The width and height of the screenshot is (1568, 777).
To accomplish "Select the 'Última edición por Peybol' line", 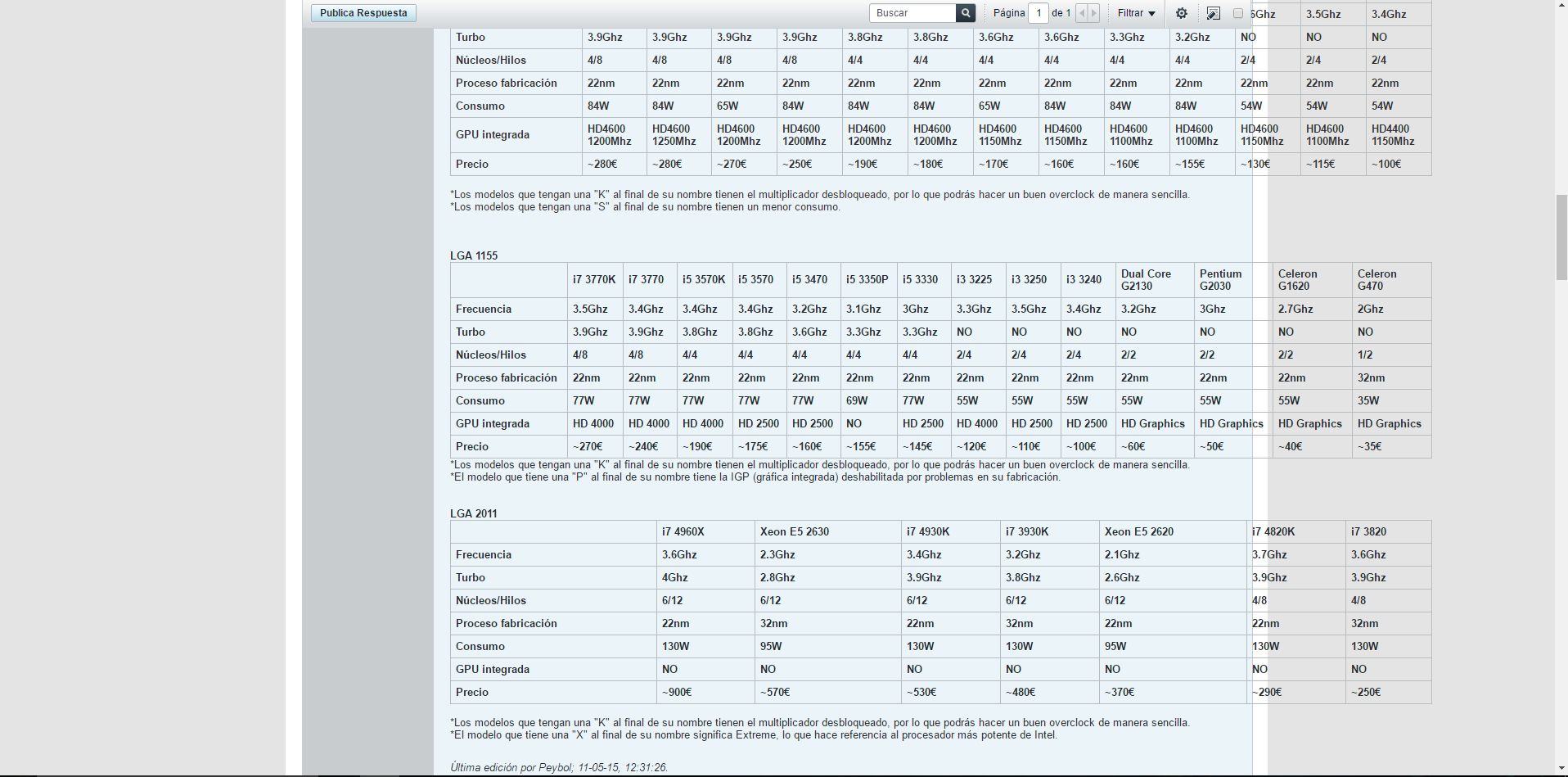I will (x=559, y=768).
